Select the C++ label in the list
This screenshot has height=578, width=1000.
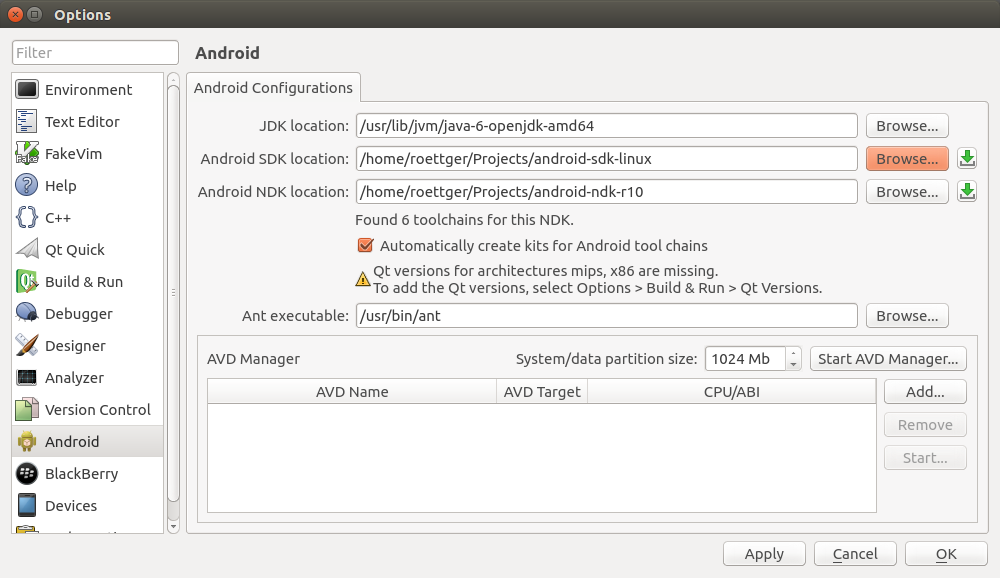(58, 218)
